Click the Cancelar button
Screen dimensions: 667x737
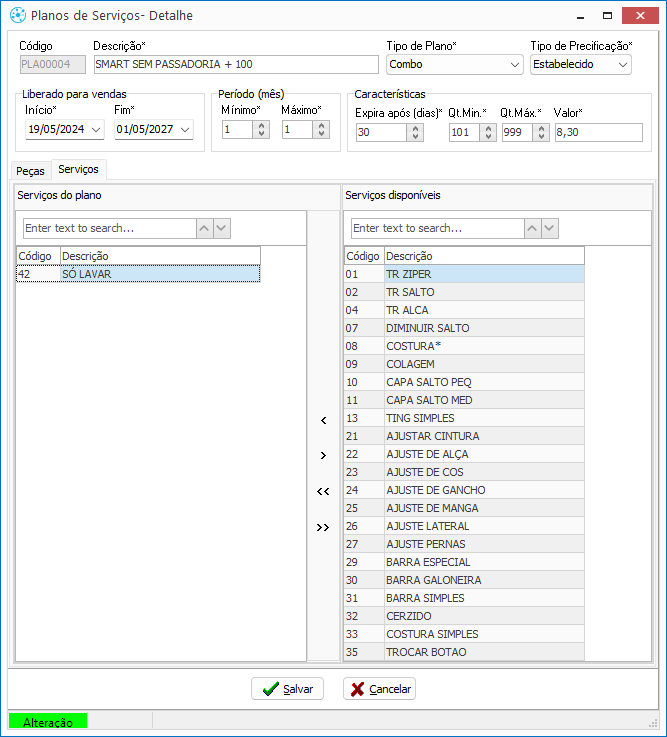point(379,689)
